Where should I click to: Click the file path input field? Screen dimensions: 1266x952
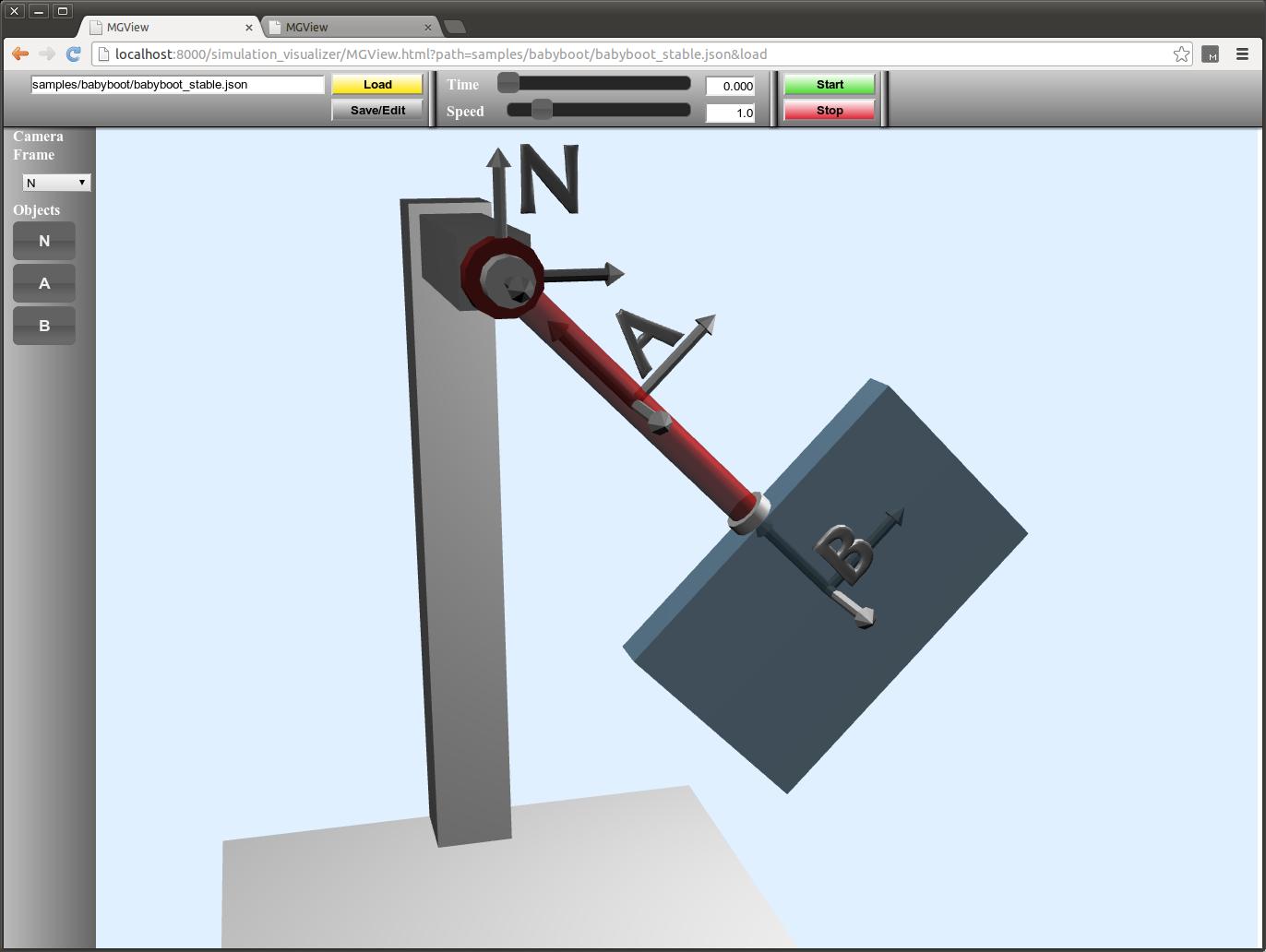pyautogui.click(x=177, y=84)
